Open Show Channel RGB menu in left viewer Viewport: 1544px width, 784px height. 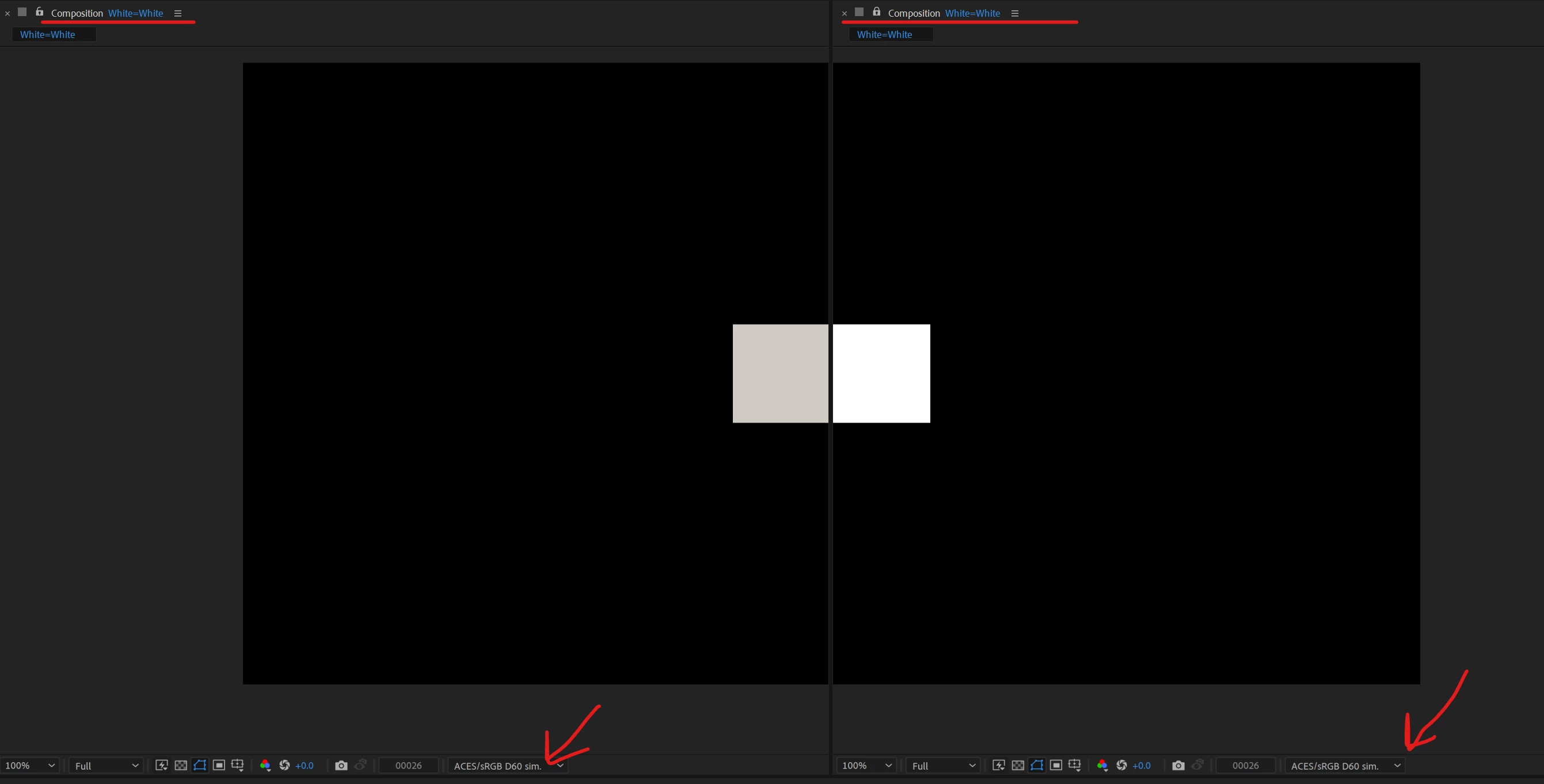265,766
